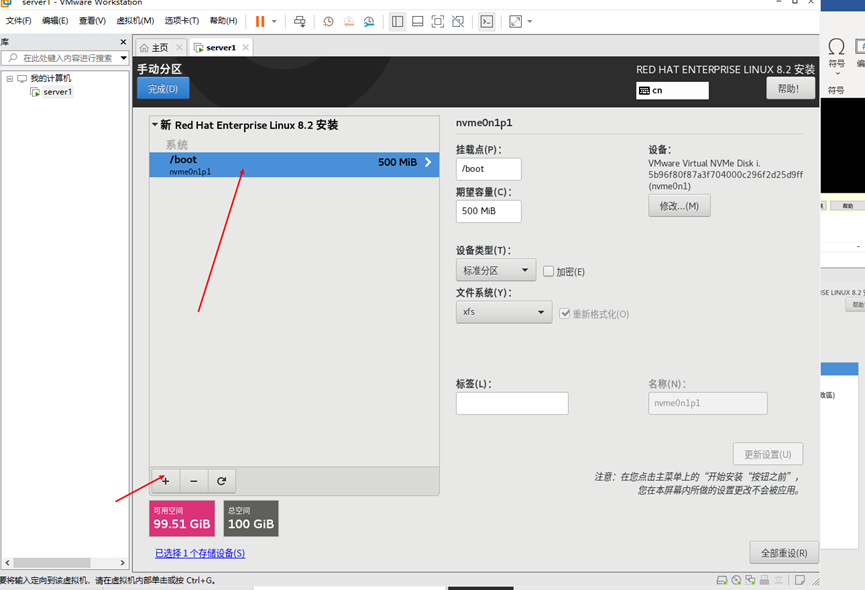This screenshot has height=590, width=865.
Task: Click the cn keyboard layout indicator
Action: point(672,90)
